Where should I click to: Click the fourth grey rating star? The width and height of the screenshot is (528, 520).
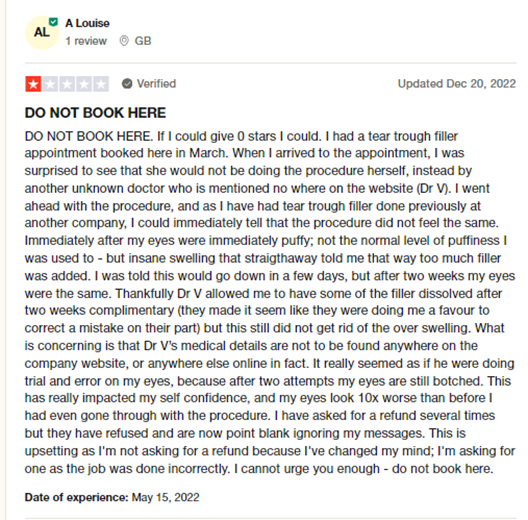point(84,84)
